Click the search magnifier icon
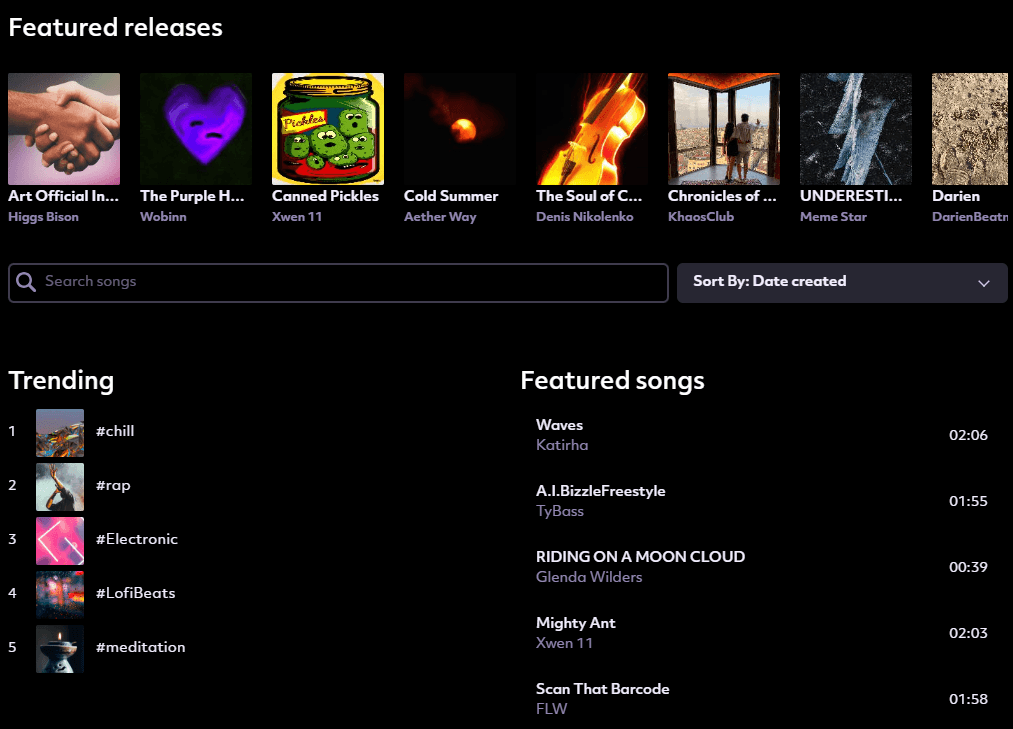Viewport: 1013px width, 729px height. (27, 282)
